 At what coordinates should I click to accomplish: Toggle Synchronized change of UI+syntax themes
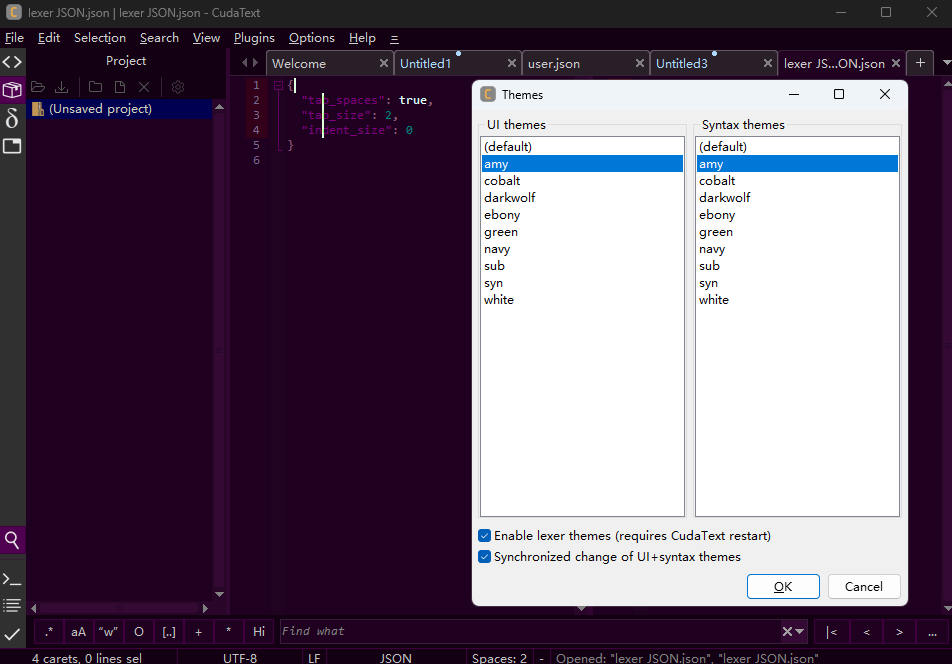(484, 557)
